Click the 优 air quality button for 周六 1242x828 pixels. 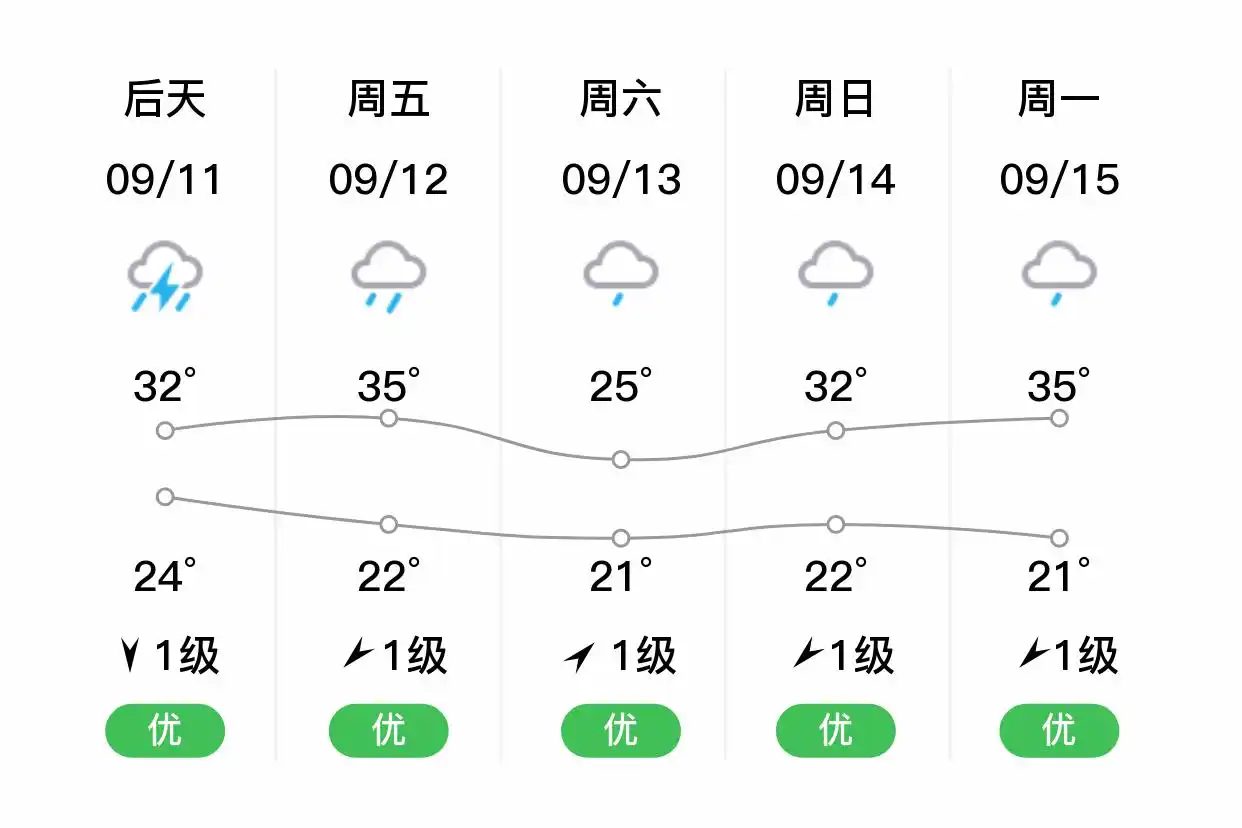620,731
